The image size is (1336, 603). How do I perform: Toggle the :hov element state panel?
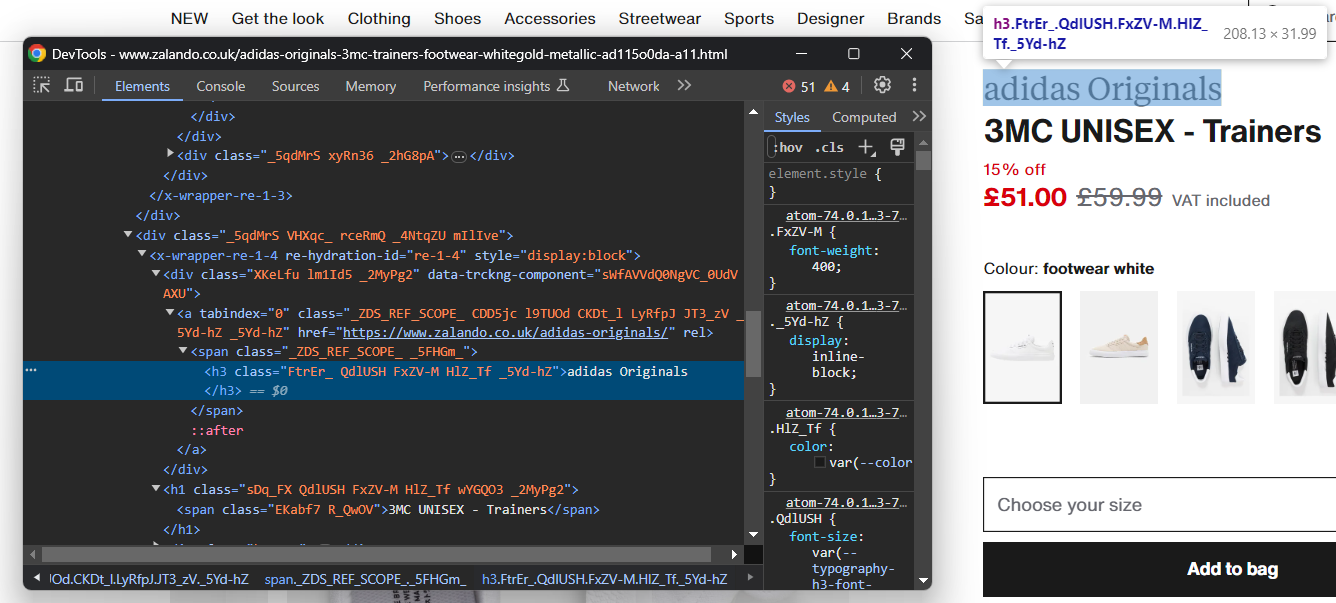[787, 147]
